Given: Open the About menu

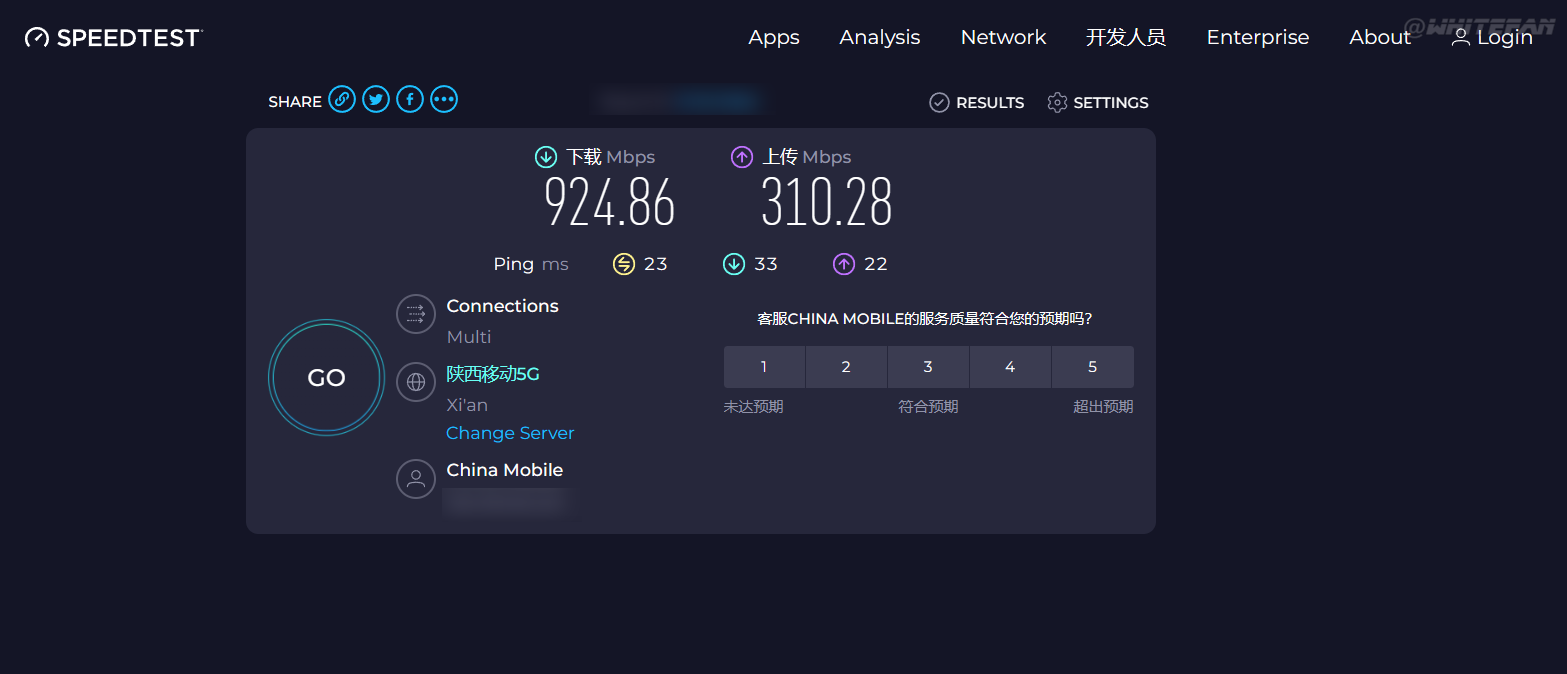Looking at the screenshot, I should (1380, 37).
